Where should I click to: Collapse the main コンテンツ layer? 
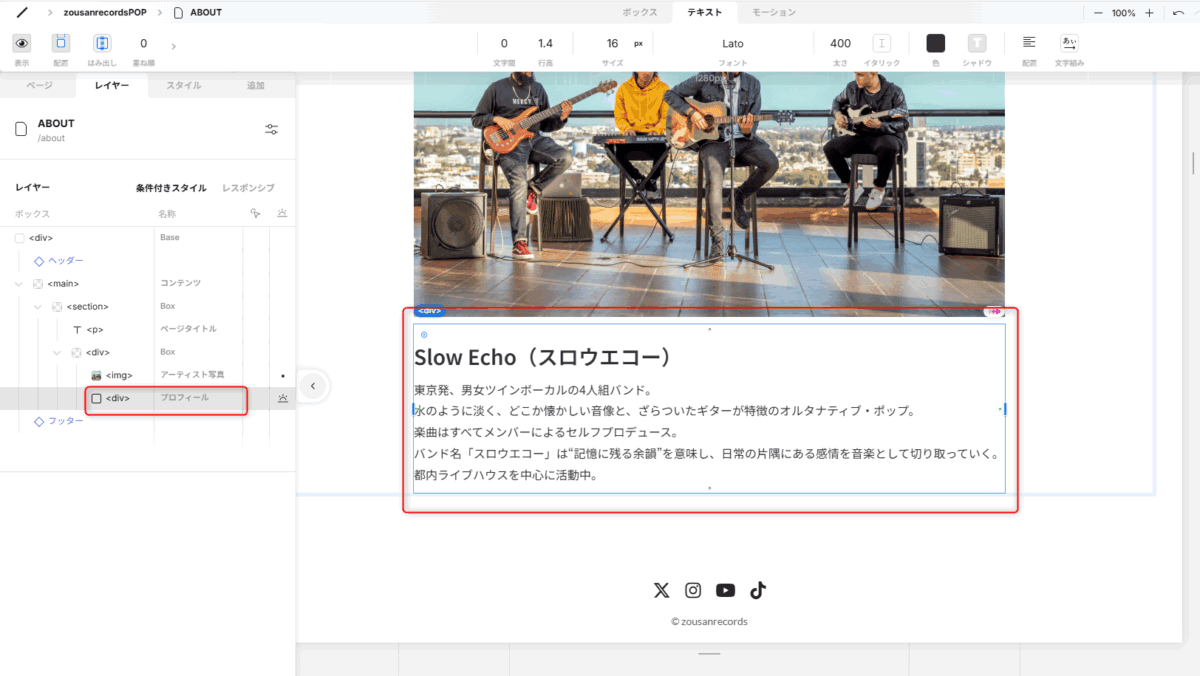coord(20,284)
